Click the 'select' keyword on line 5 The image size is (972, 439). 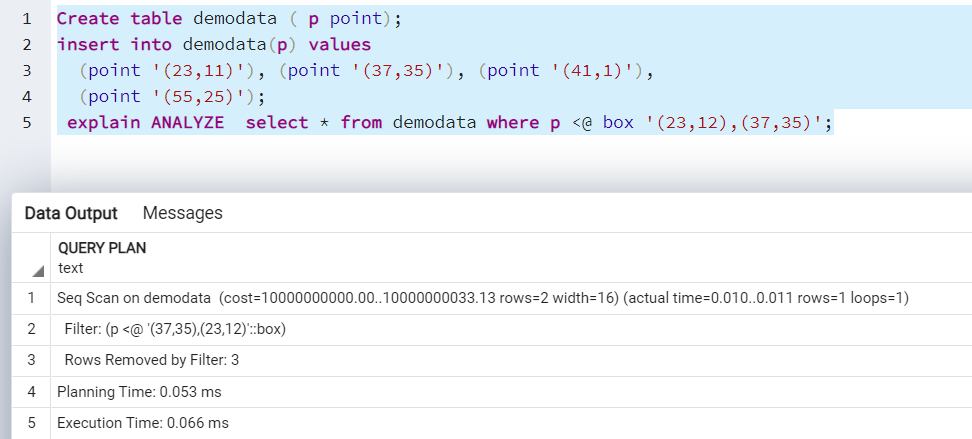(x=276, y=123)
